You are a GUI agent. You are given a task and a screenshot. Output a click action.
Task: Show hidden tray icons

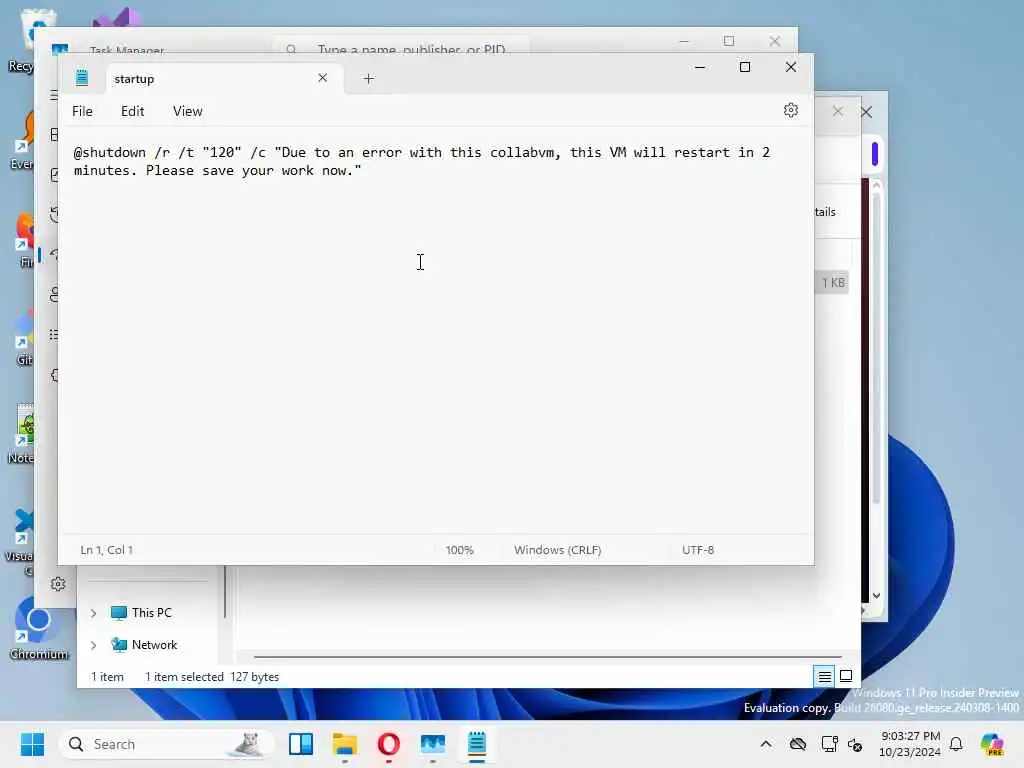(766, 744)
